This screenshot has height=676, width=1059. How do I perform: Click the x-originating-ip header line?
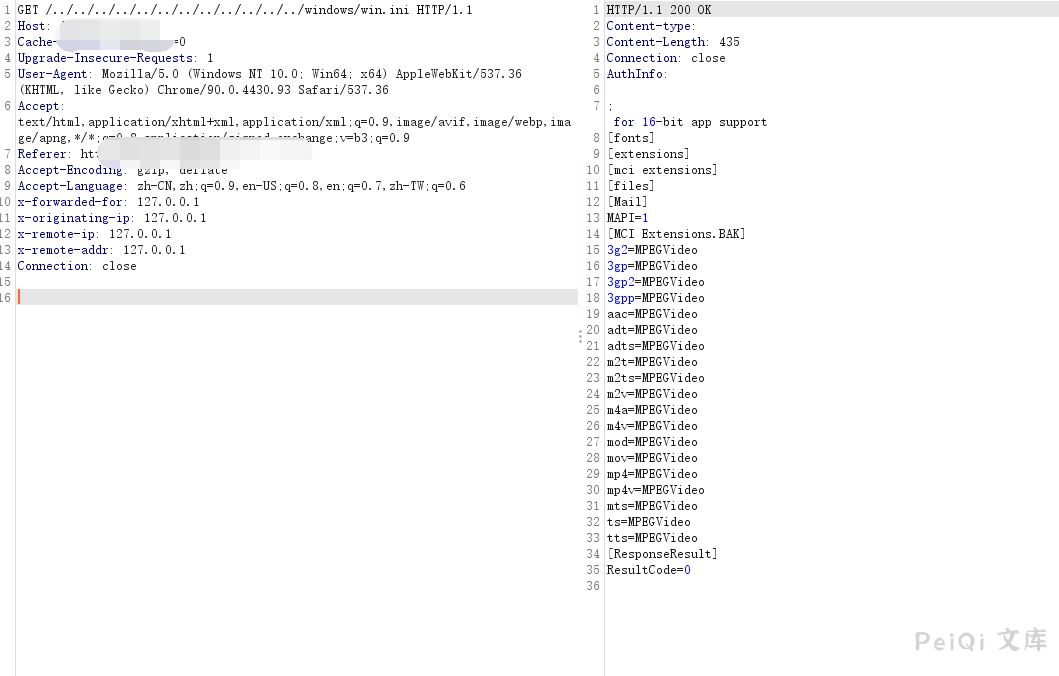pos(112,218)
